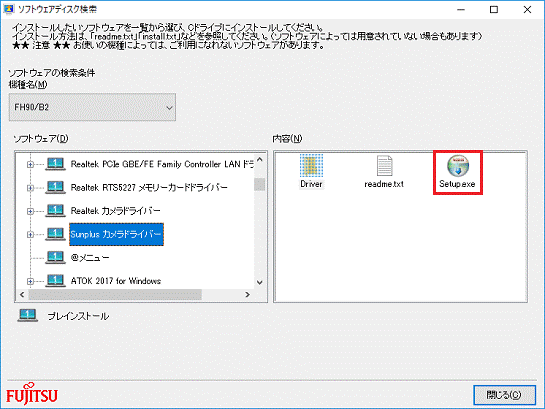Select the readme.txt document icon
The image size is (545, 409).
(x=384, y=166)
